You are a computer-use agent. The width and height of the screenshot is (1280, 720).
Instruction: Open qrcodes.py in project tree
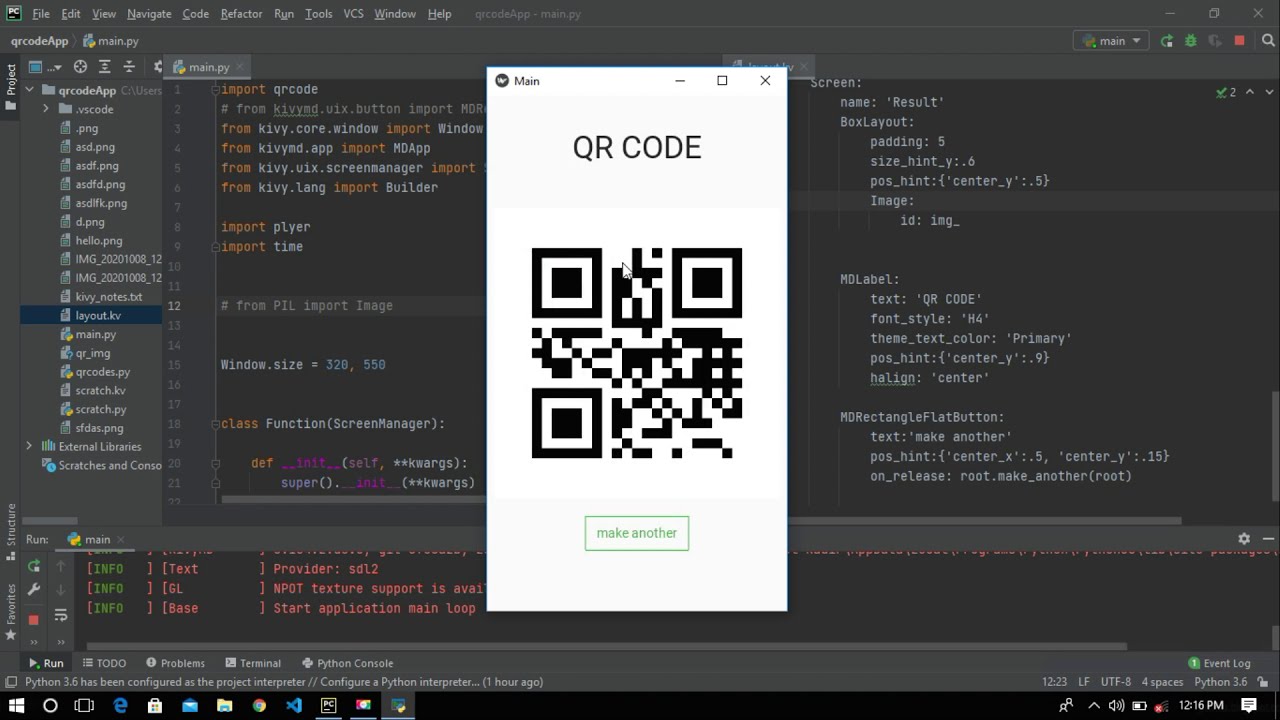[103, 372]
